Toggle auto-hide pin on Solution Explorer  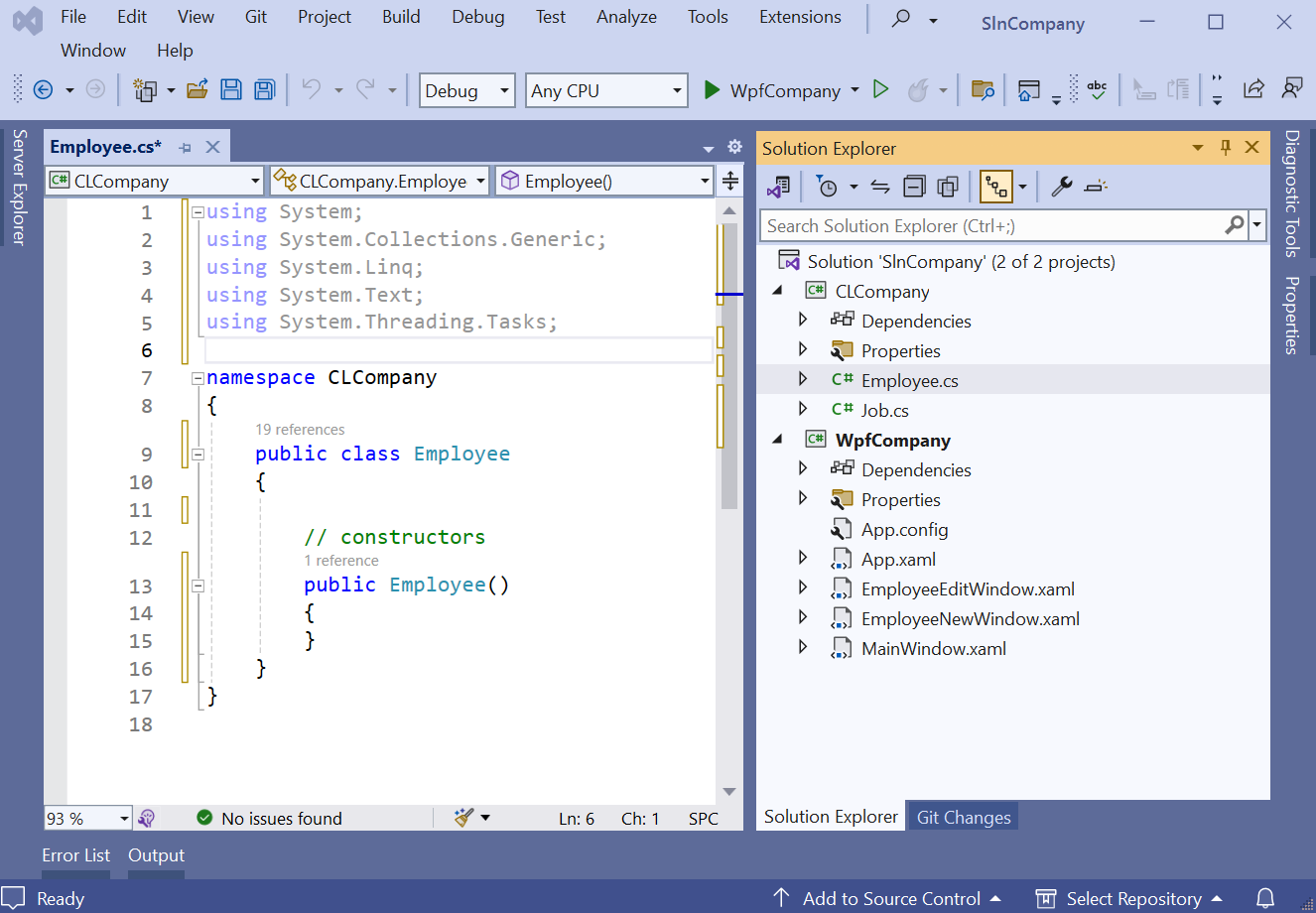(x=1225, y=148)
